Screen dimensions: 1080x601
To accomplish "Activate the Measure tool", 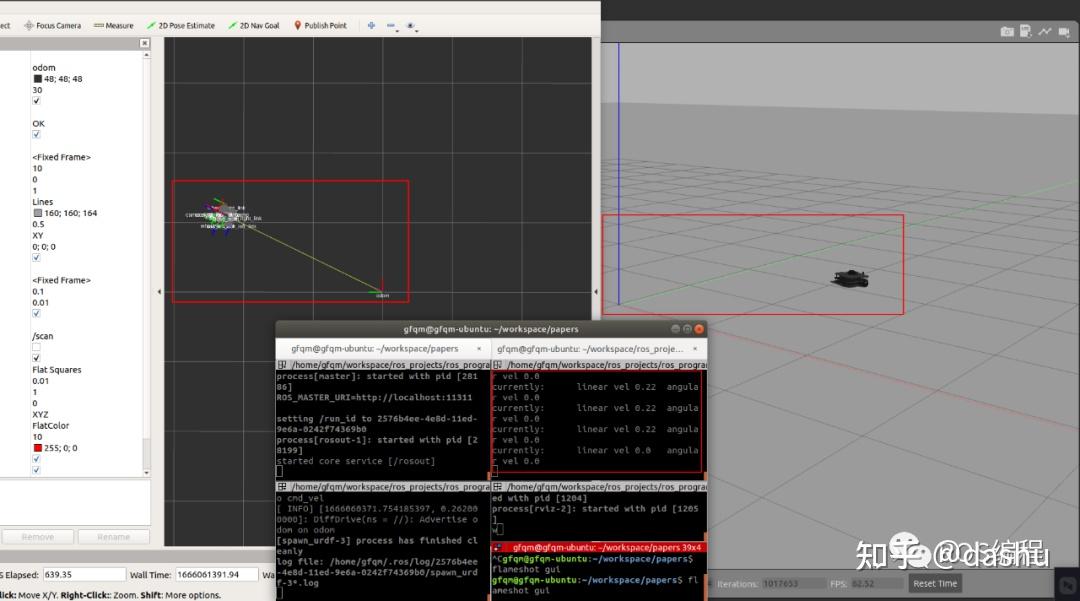I will click(112, 25).
